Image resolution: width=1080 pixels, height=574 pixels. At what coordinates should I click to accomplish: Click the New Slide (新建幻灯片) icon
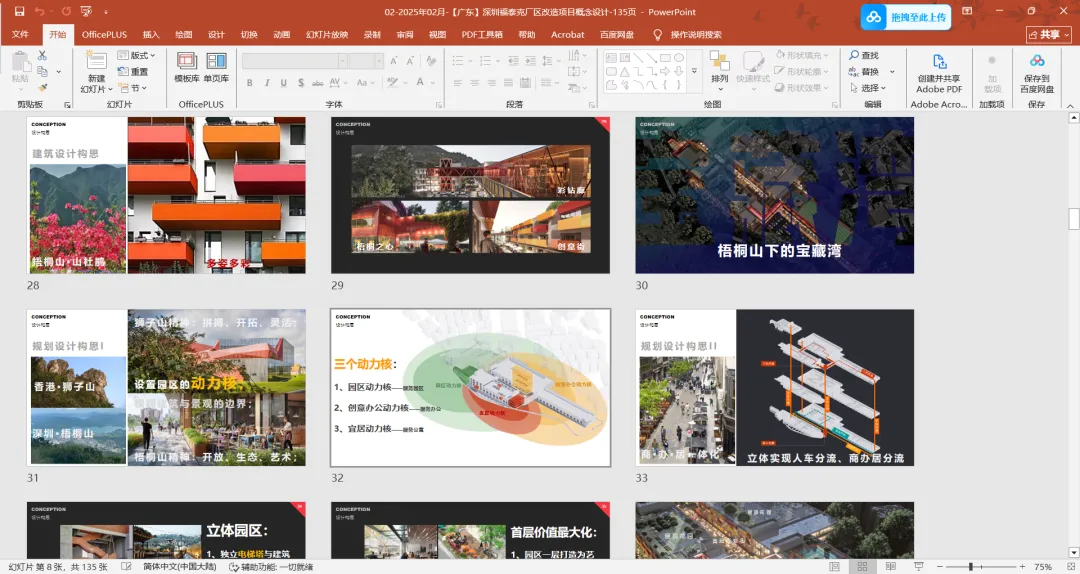pos(96,60)
